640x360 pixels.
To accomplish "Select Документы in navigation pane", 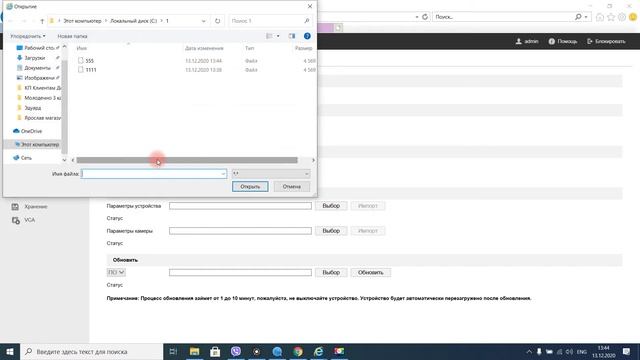I will pyautogui.click(x=37, y=68).
